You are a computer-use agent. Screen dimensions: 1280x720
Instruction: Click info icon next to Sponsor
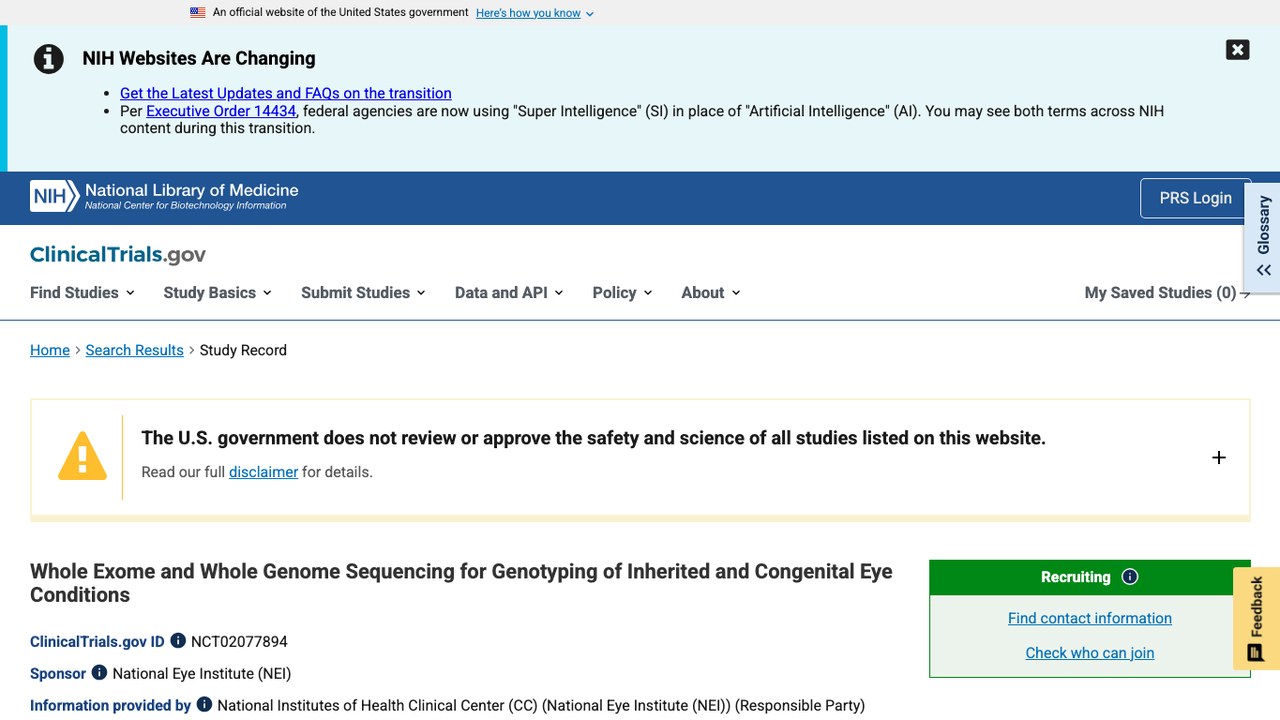pyautogui.click(x=99, y=672)
